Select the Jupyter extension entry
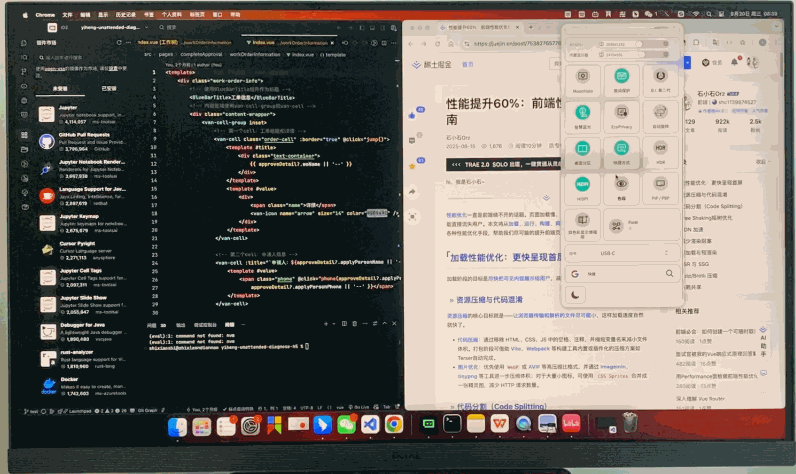Screen dimensions: 796x474 coord(83,114)
